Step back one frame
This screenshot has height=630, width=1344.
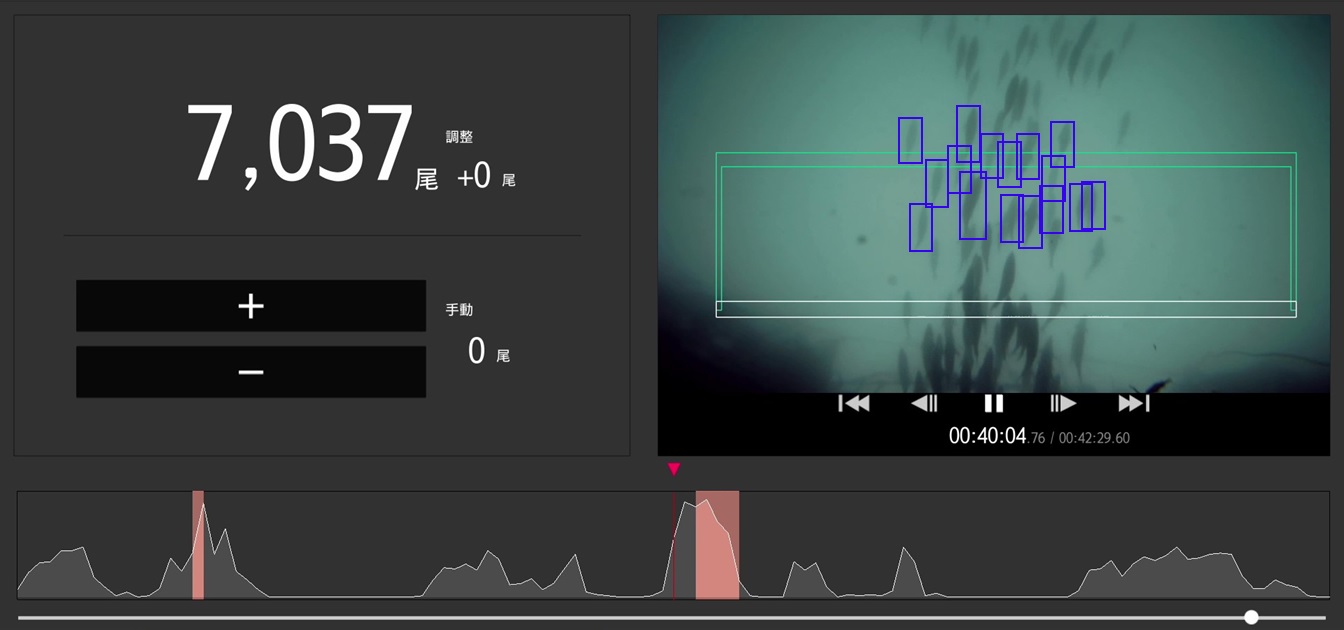pyautogui.click(x=924, y=403)
